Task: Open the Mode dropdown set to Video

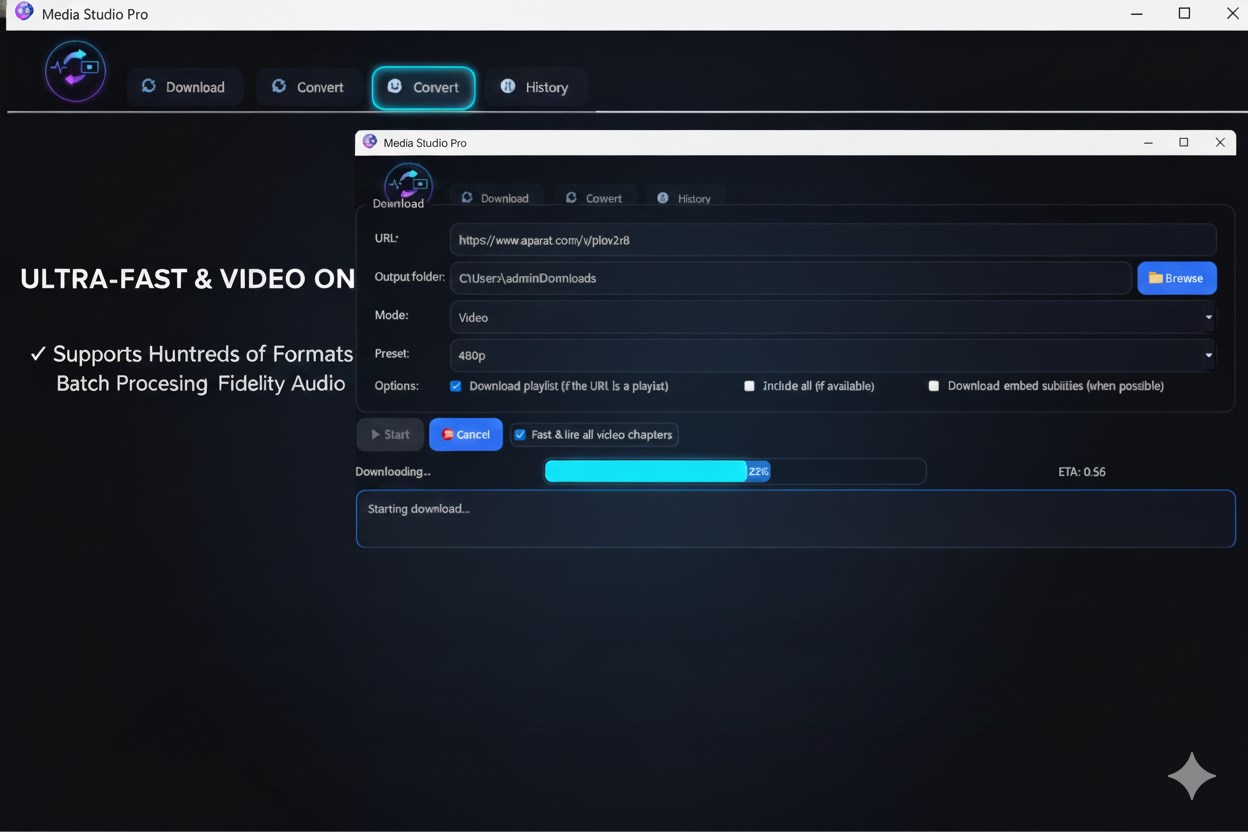Action: pyautogui.click(x=831, y=317)
